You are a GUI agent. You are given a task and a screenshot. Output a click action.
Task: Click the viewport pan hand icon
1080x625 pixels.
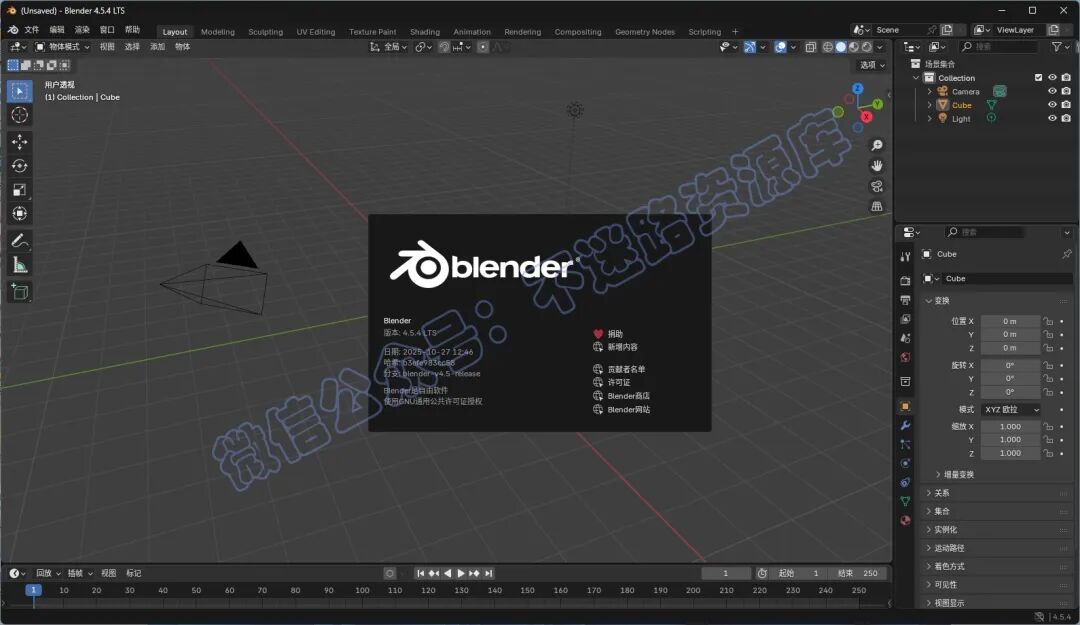(x=877, y=166)
